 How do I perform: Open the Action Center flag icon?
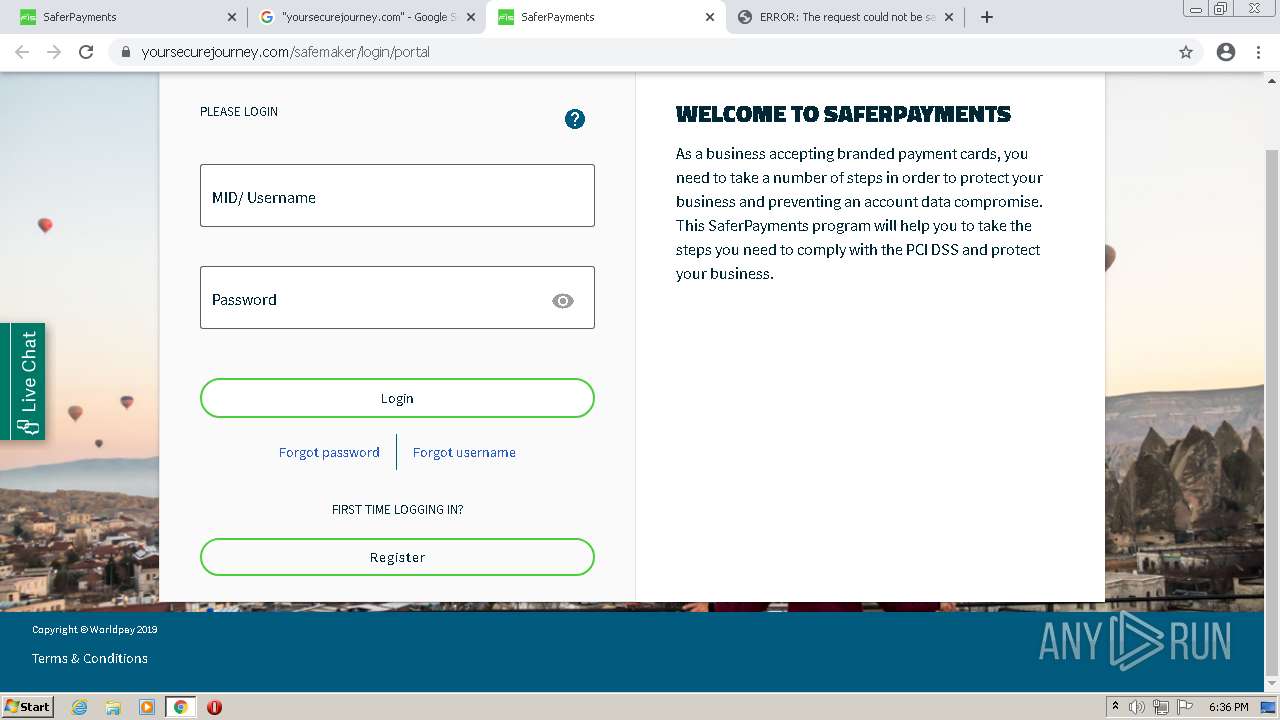click(x=1184, y=707)
